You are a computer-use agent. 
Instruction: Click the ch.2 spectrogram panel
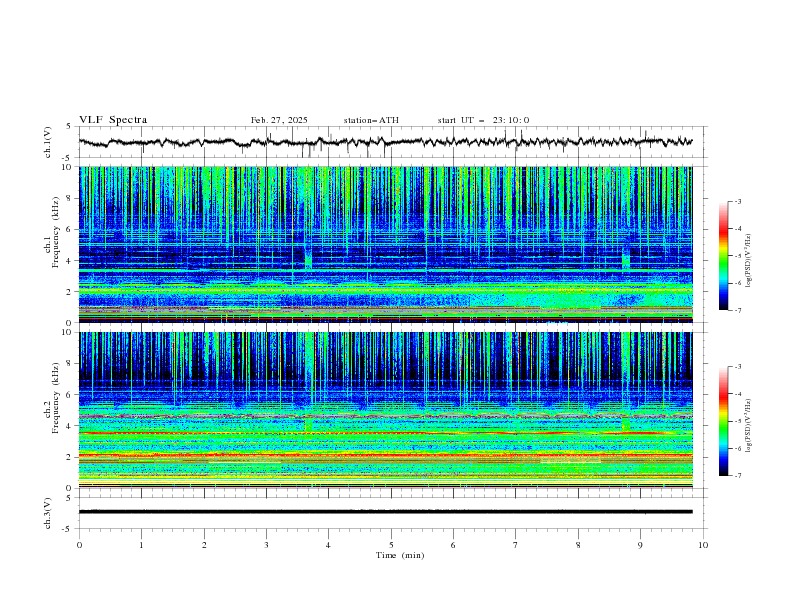(x=386, y=410)
